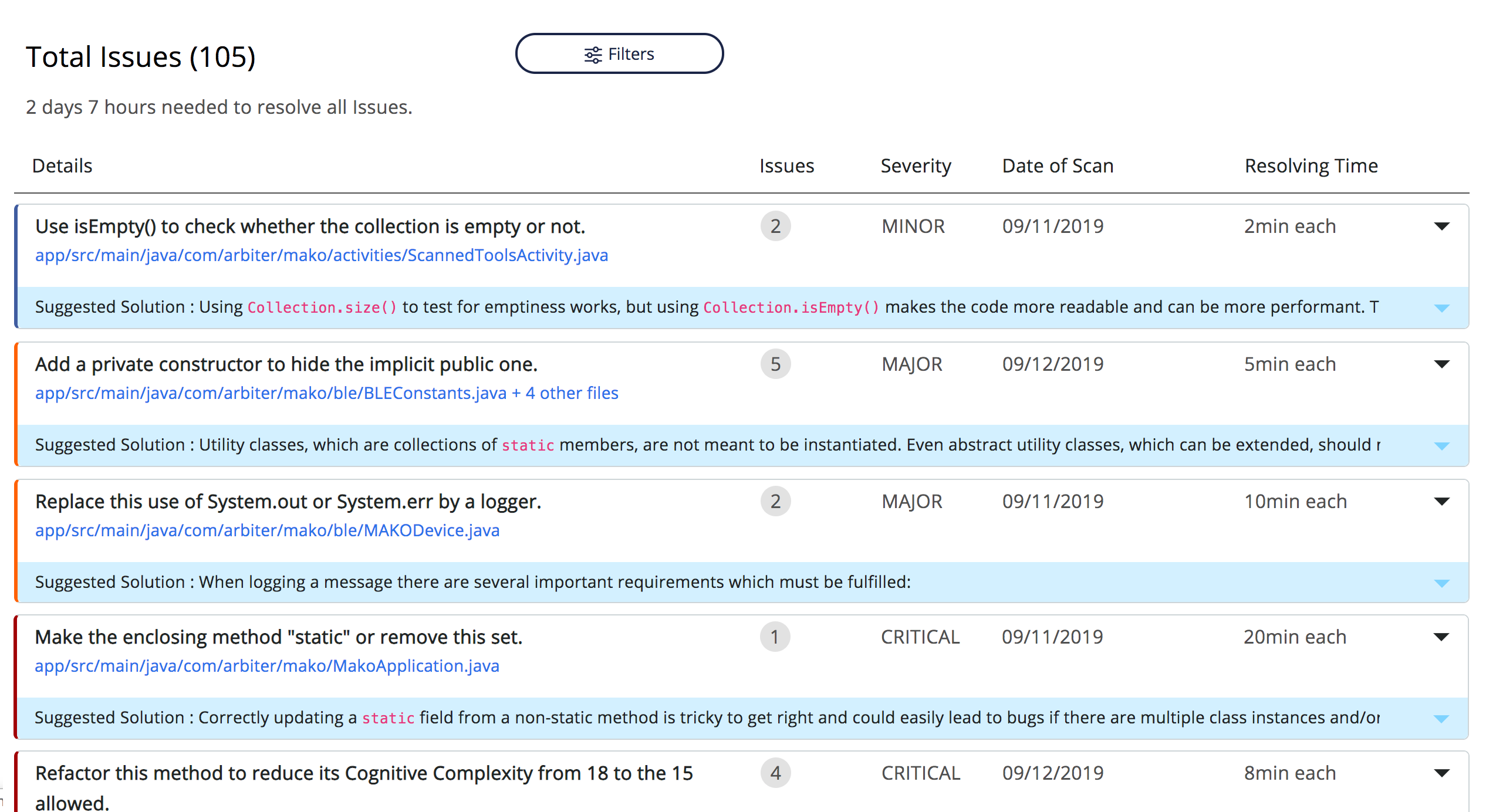Expand the isEmpty() issue row arrow

click(x=1441, y=226)
